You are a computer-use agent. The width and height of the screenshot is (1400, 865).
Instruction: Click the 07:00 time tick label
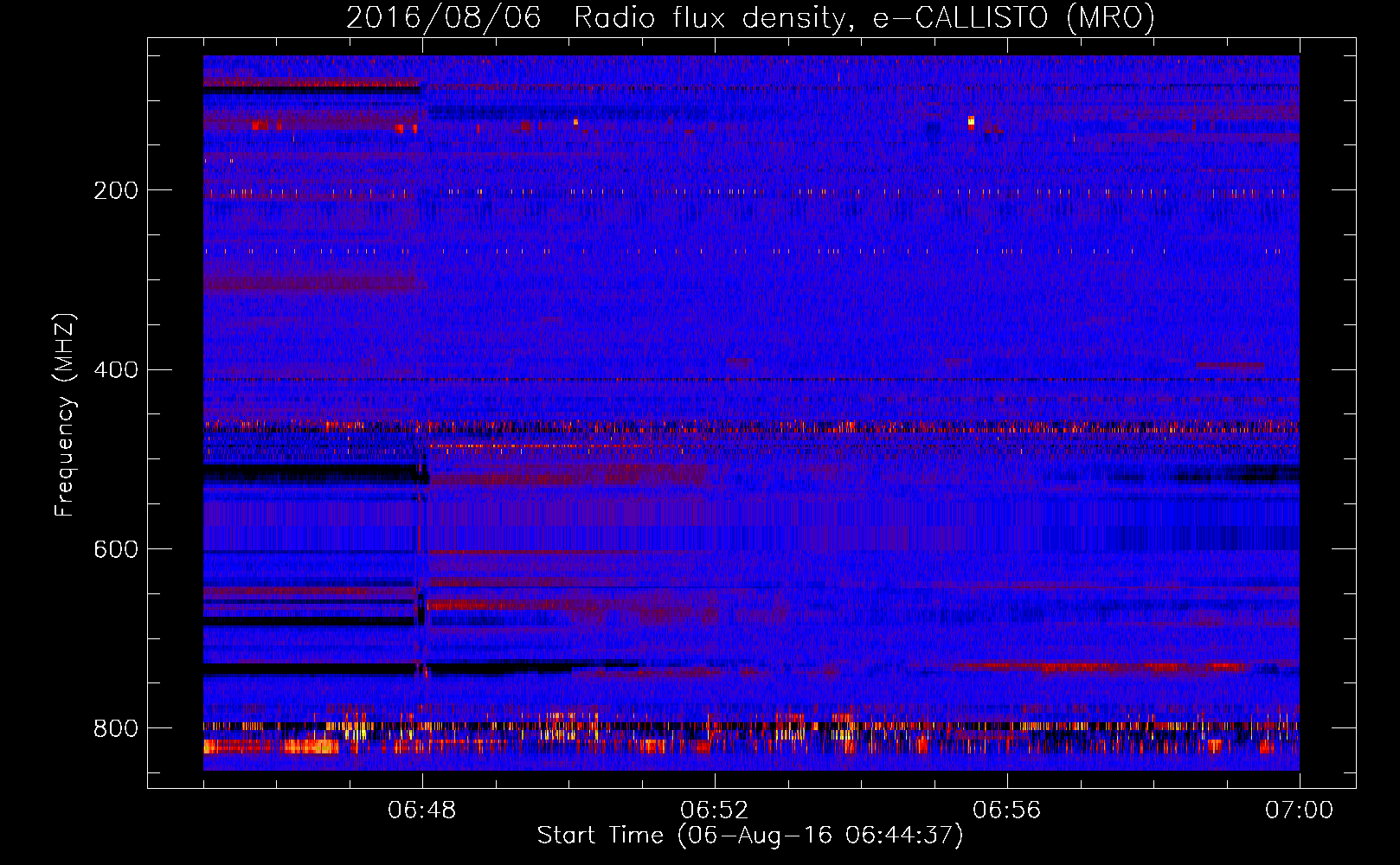click(x=1299, y=811)
